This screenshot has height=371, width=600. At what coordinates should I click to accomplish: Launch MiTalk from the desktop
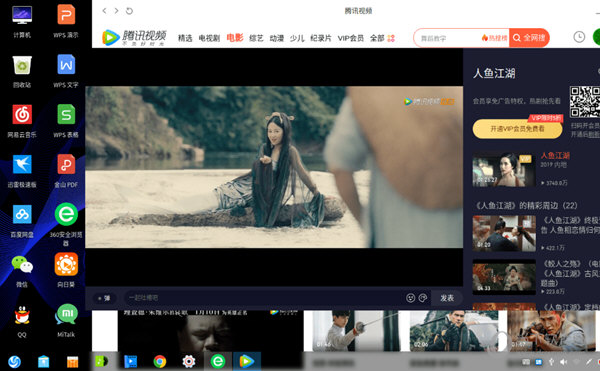click(x=66, y=320)
